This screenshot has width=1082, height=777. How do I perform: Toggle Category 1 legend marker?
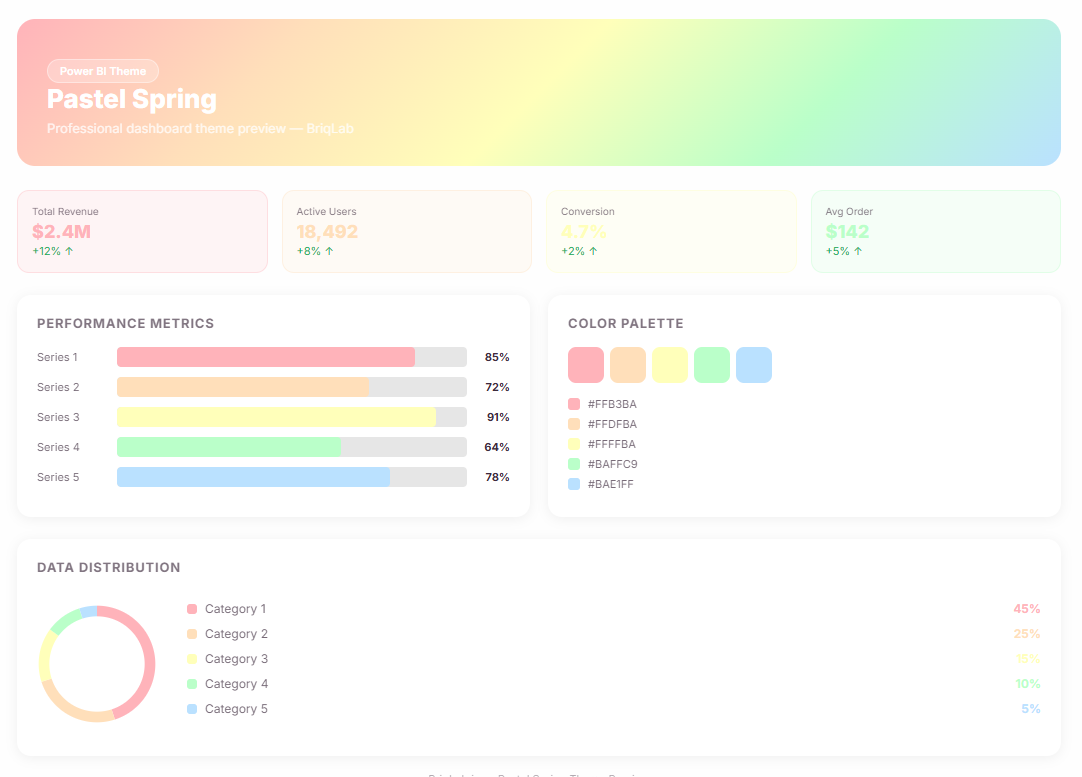tap(192, 609)
